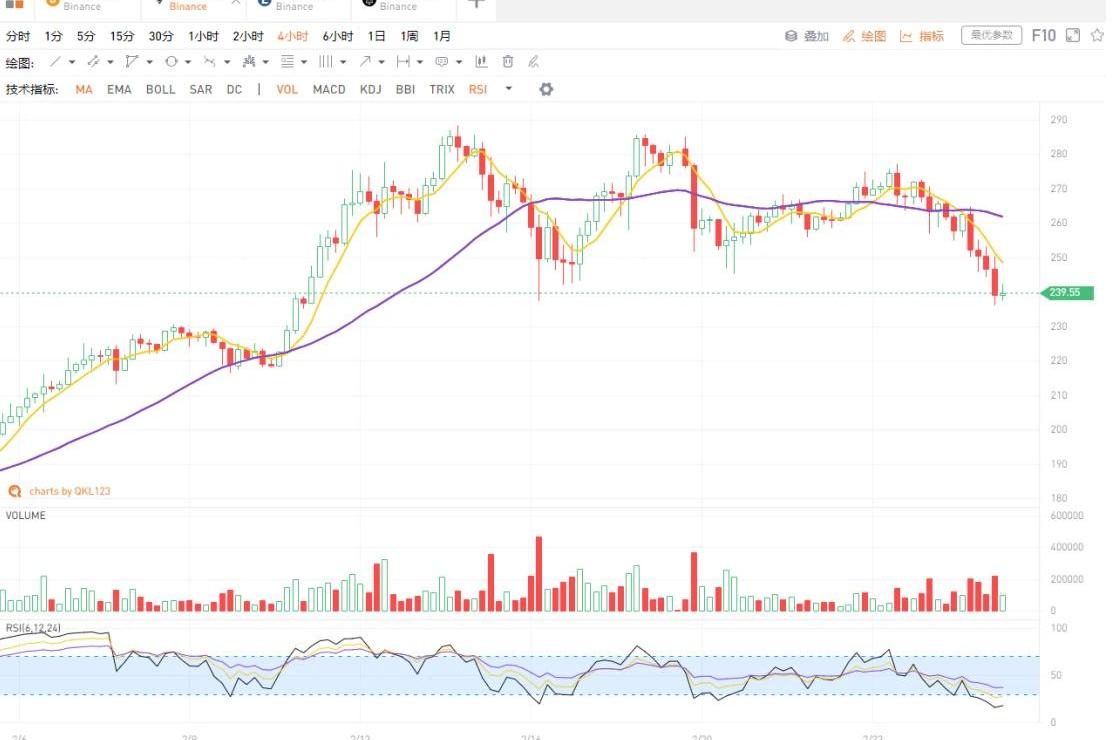Image resolution: width=1112 pixels, height=740 pixels.
Task: Click the trash icon to delete drawings
Action: point(508,62)
